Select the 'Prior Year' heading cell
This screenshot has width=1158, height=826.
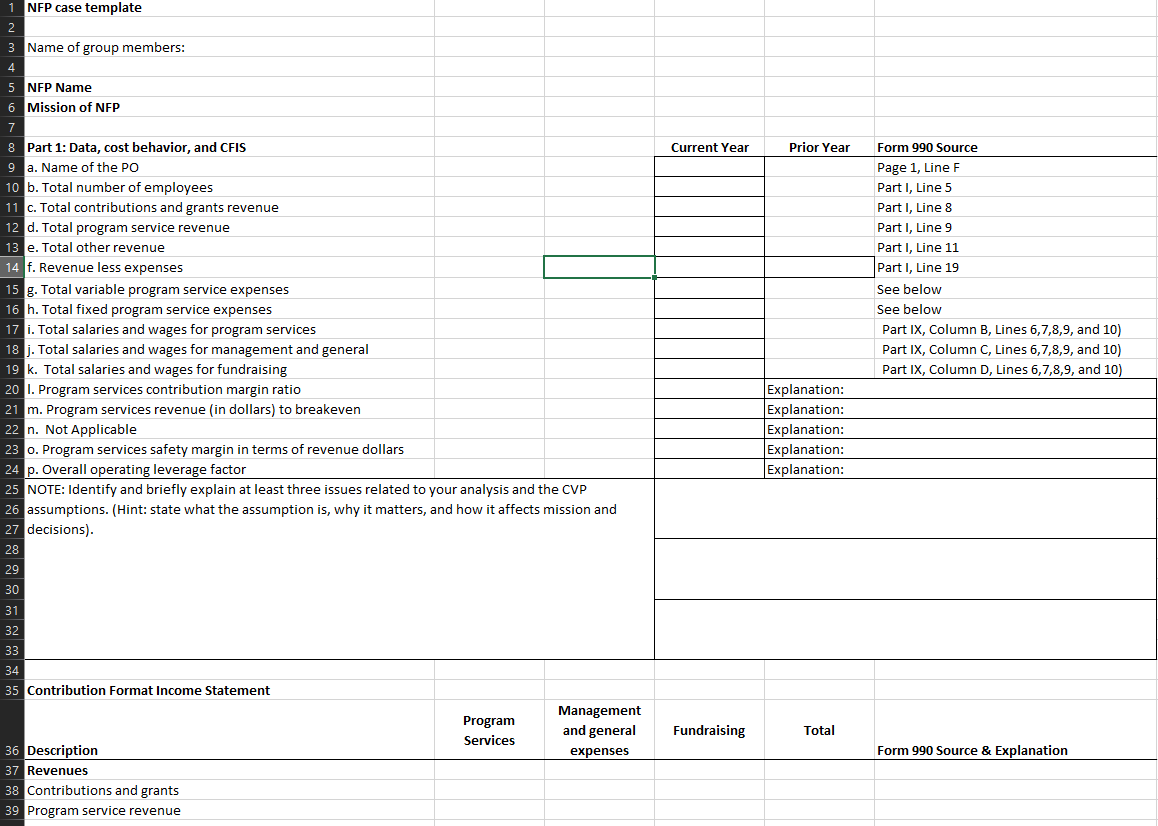[818, 147]
